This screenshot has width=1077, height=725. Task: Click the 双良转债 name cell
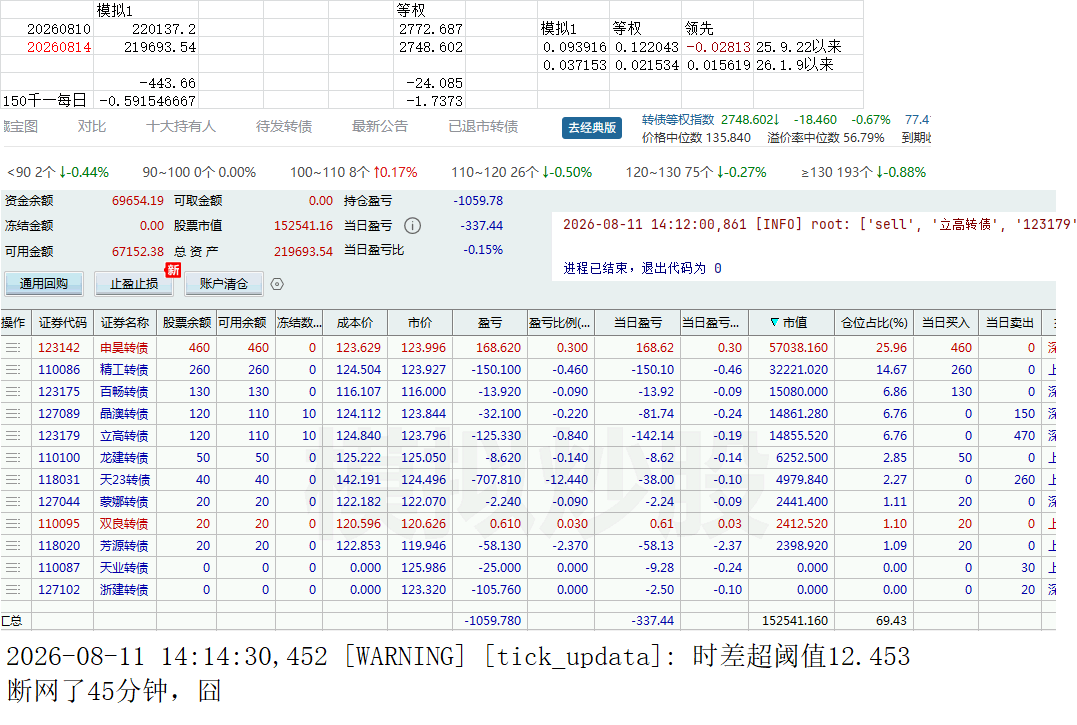tap(124, 524)
